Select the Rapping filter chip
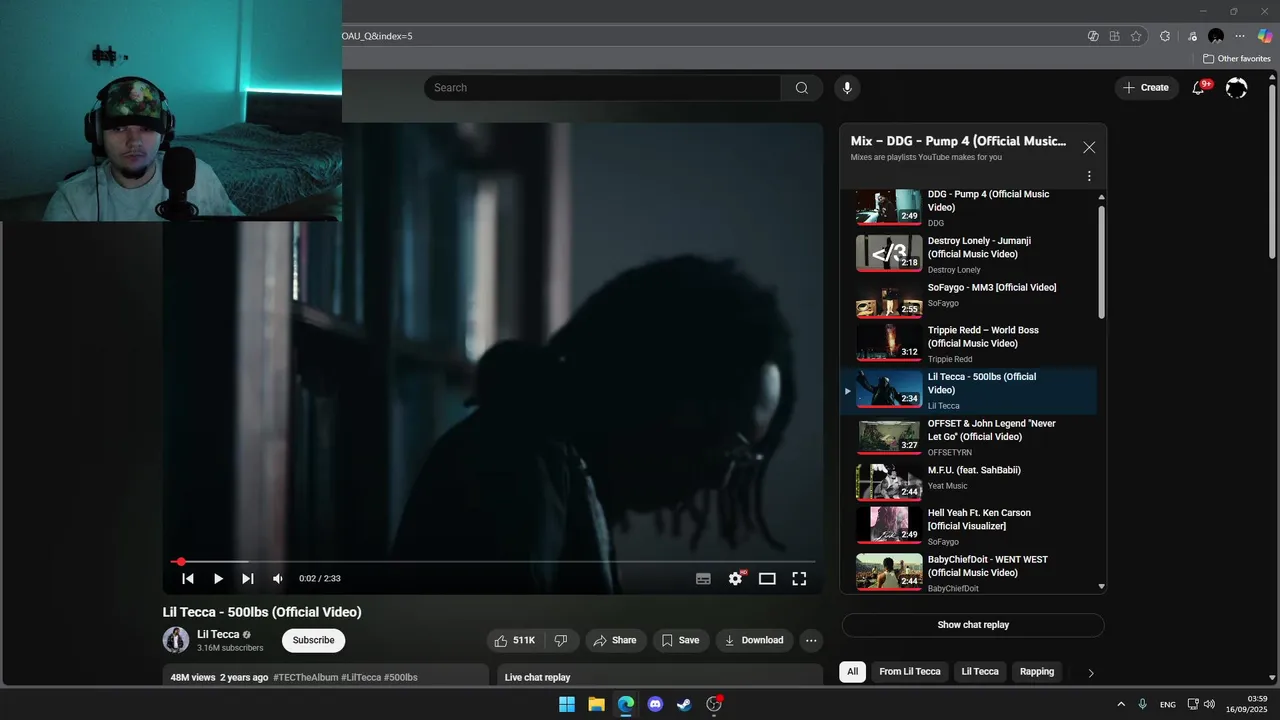1280x720 pixels. (1037, 672)
